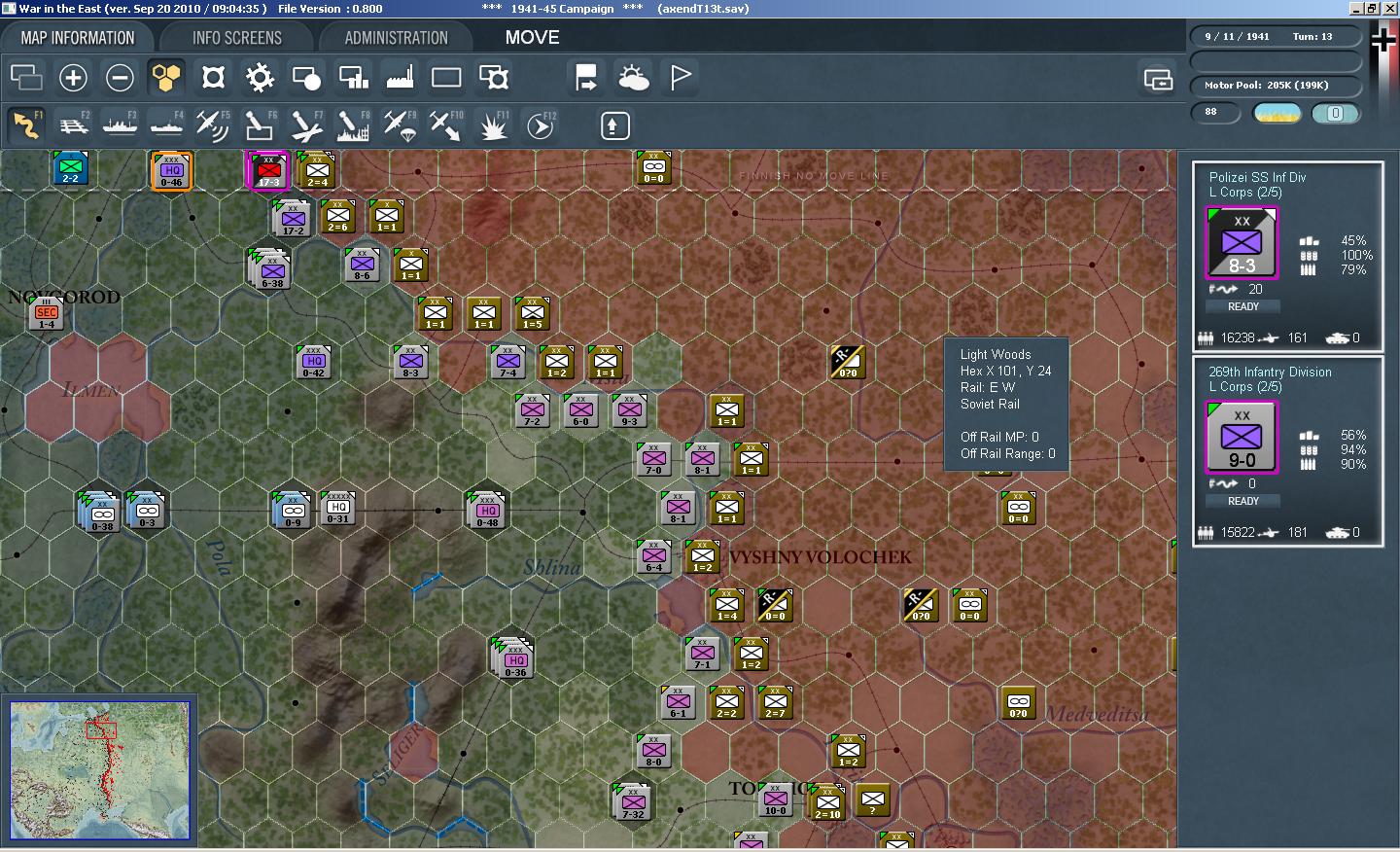Image resolution: width=1400 pixels, height=852 pixels.
Task: Click L Corps (2/5) under 269th Infantry Division
Action: 1245,387
